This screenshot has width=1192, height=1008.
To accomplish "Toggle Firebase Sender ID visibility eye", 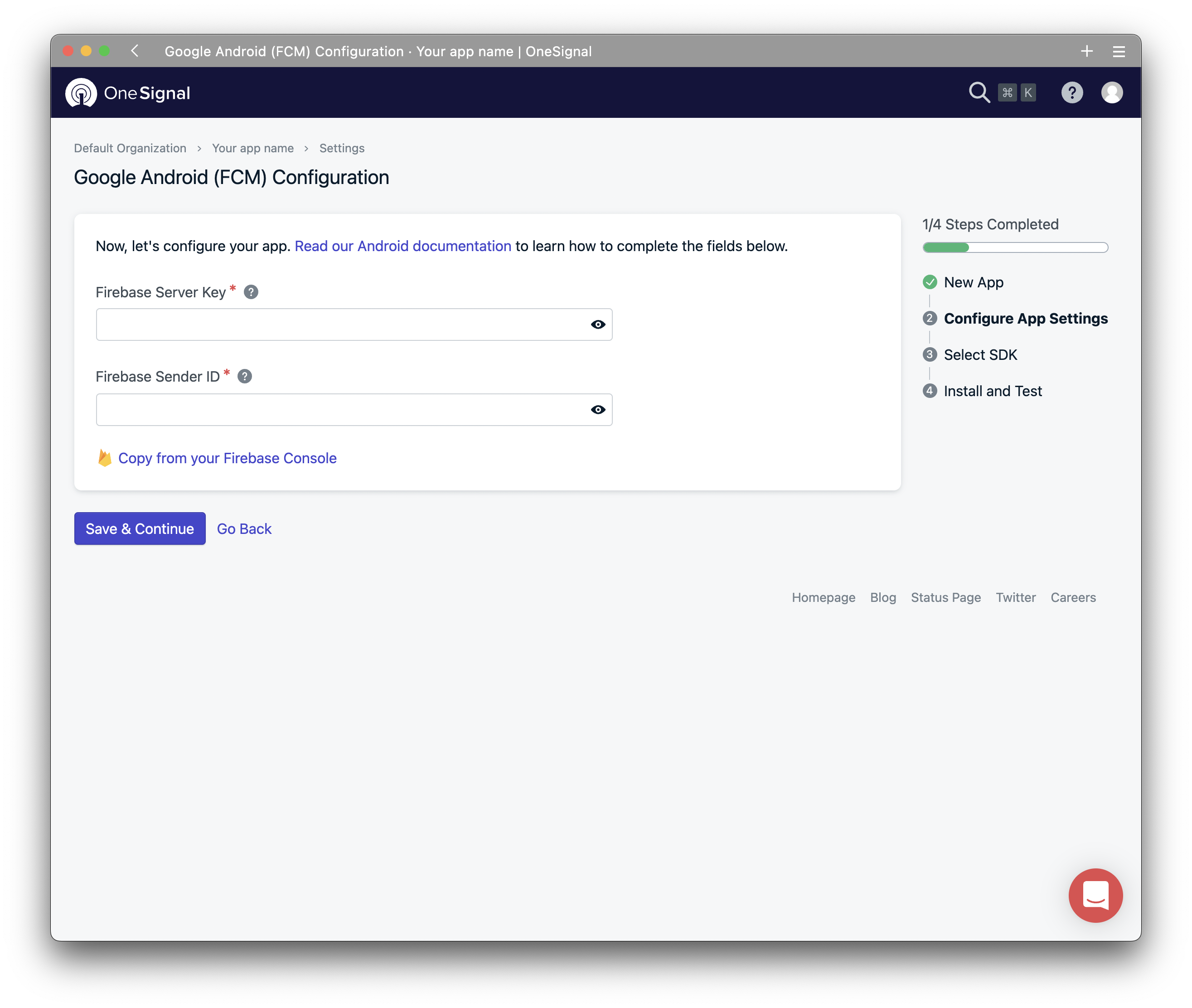I will point(598,410).
